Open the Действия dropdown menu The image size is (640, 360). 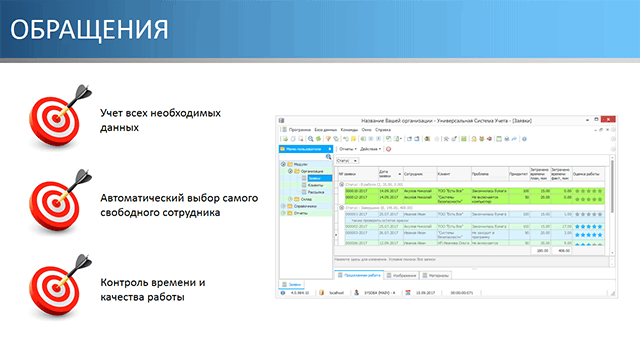(x=370, y=149)
